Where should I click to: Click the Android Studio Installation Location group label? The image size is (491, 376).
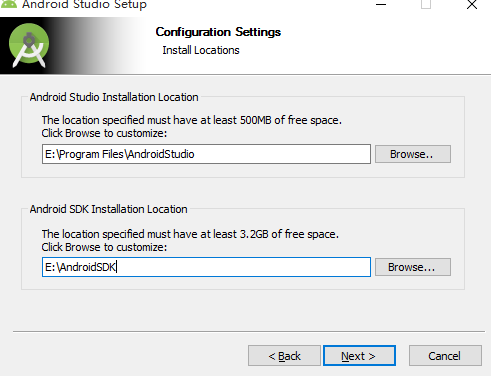(x=114, y=97)
